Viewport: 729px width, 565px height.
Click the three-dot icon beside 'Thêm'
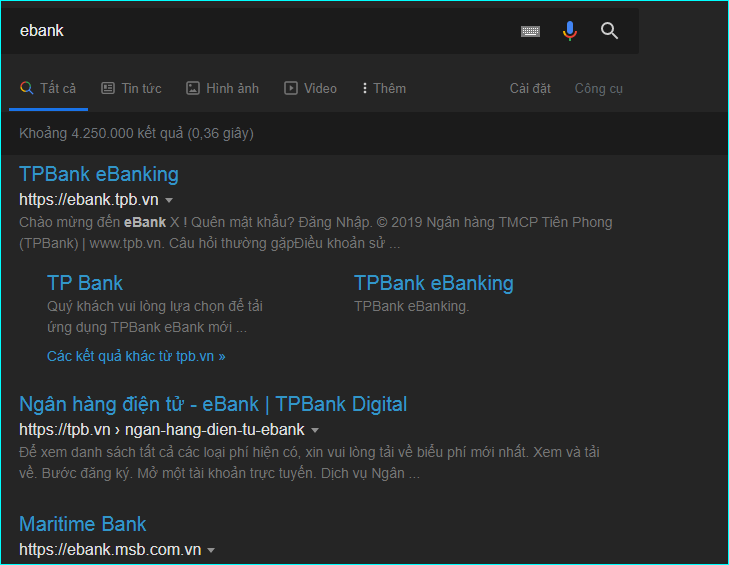(364, 88)
